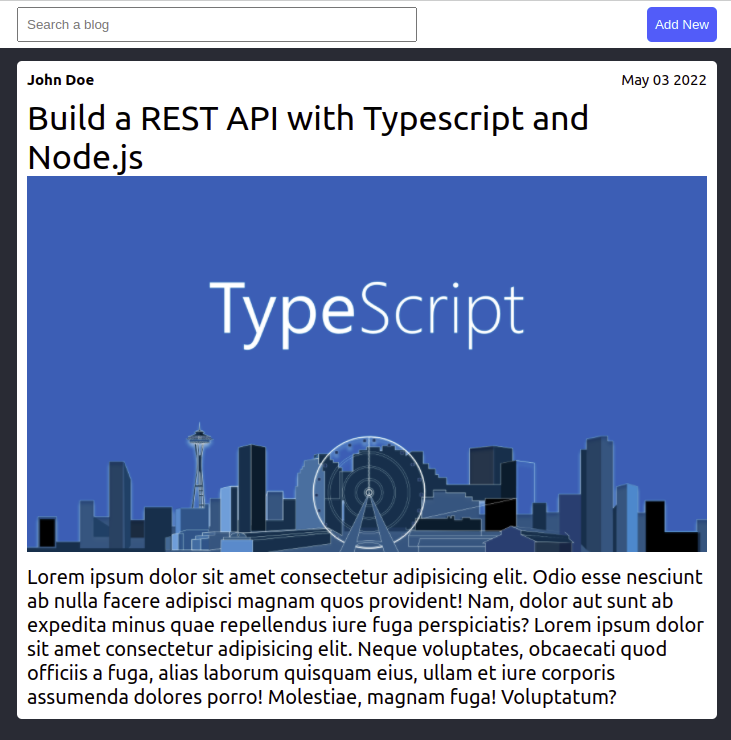
Task: Click the date May 03 2022
Action: tap(664, 80)
